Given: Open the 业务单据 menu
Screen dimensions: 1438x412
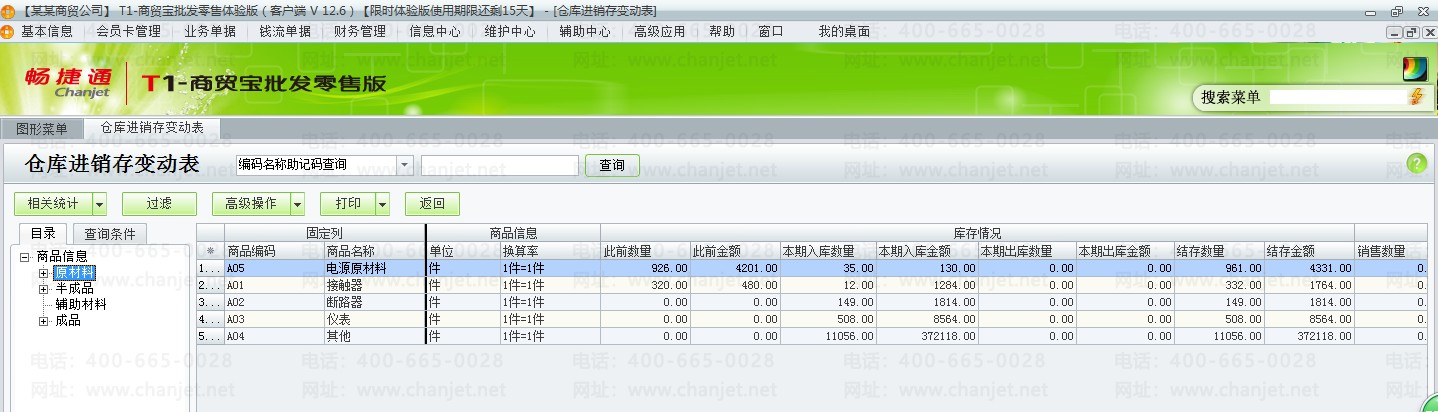Looking at the screenshot, I should tap(210, 31).
